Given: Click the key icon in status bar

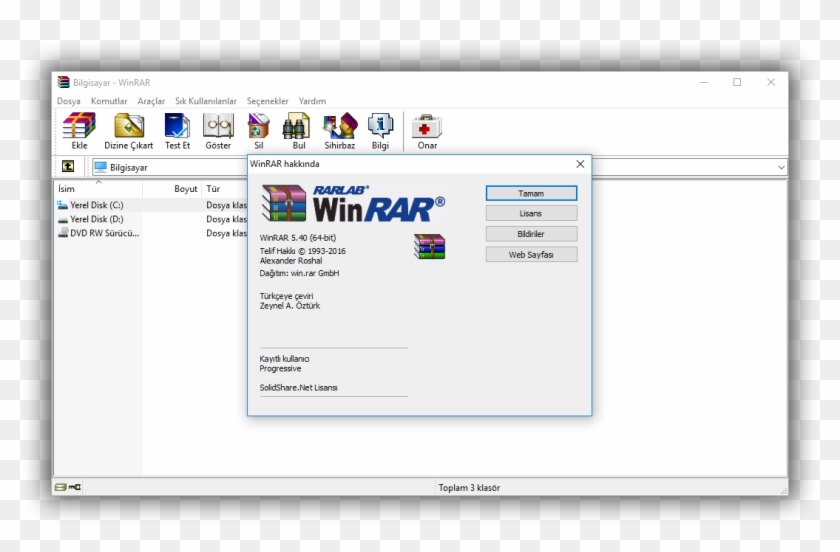Looking at the screenshot, I should point(74,487).
